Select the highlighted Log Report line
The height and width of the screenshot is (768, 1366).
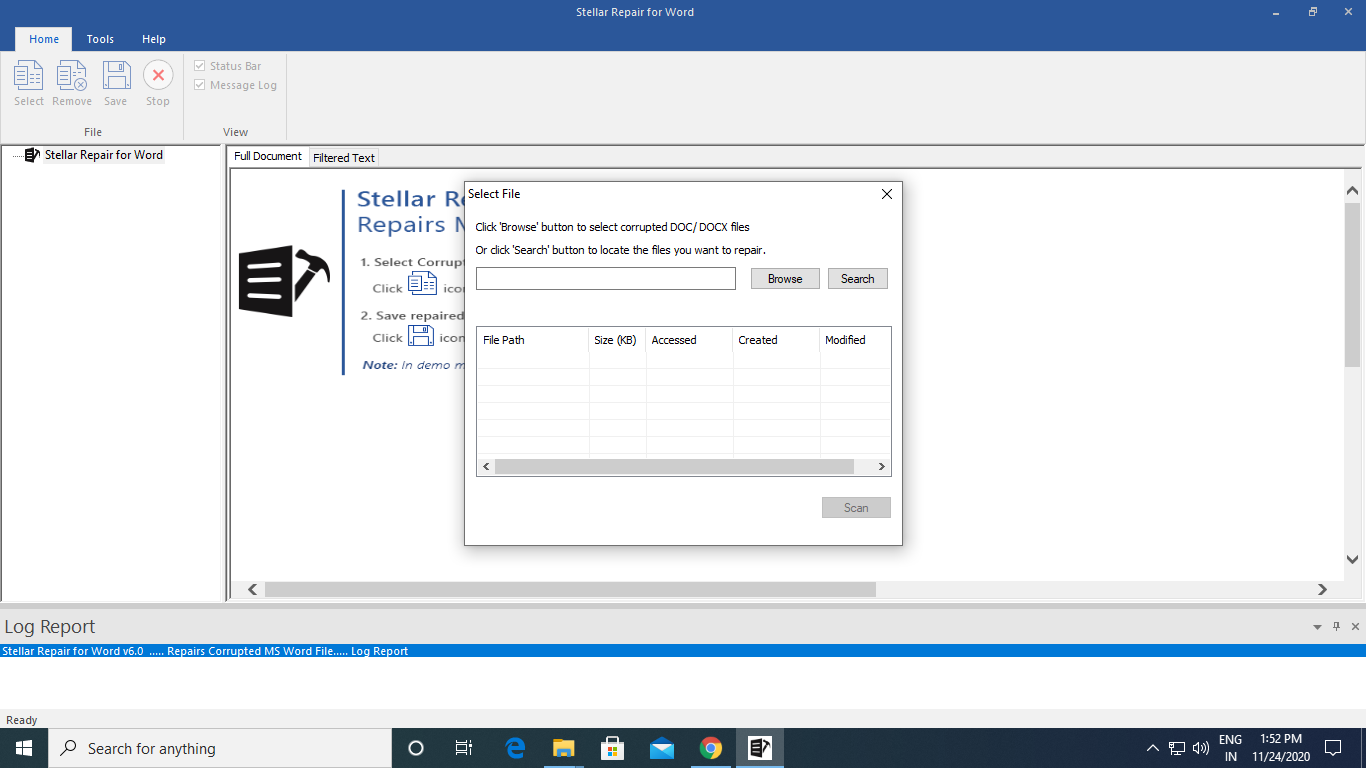tap(683, 651)
